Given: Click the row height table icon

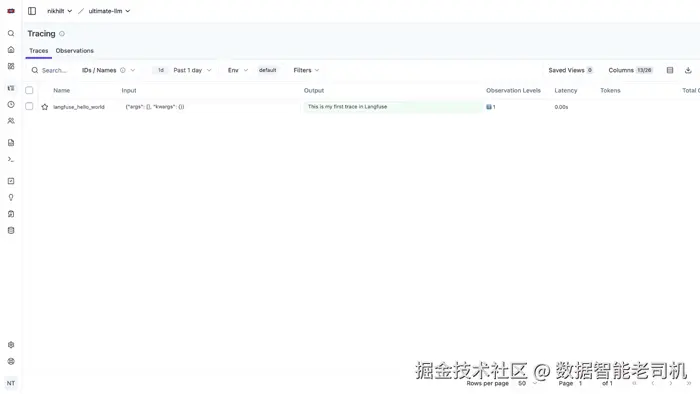Looking at the screenshot, I should click(x=670, y=70).
